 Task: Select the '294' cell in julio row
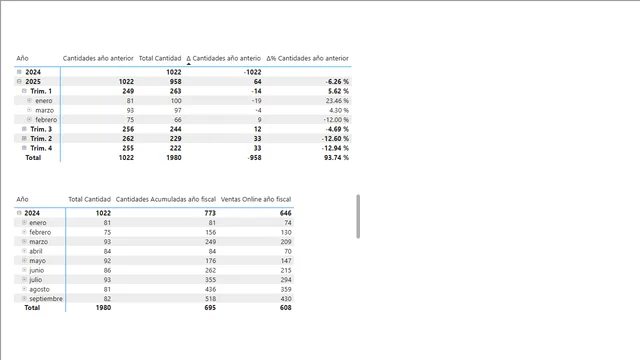286,280
